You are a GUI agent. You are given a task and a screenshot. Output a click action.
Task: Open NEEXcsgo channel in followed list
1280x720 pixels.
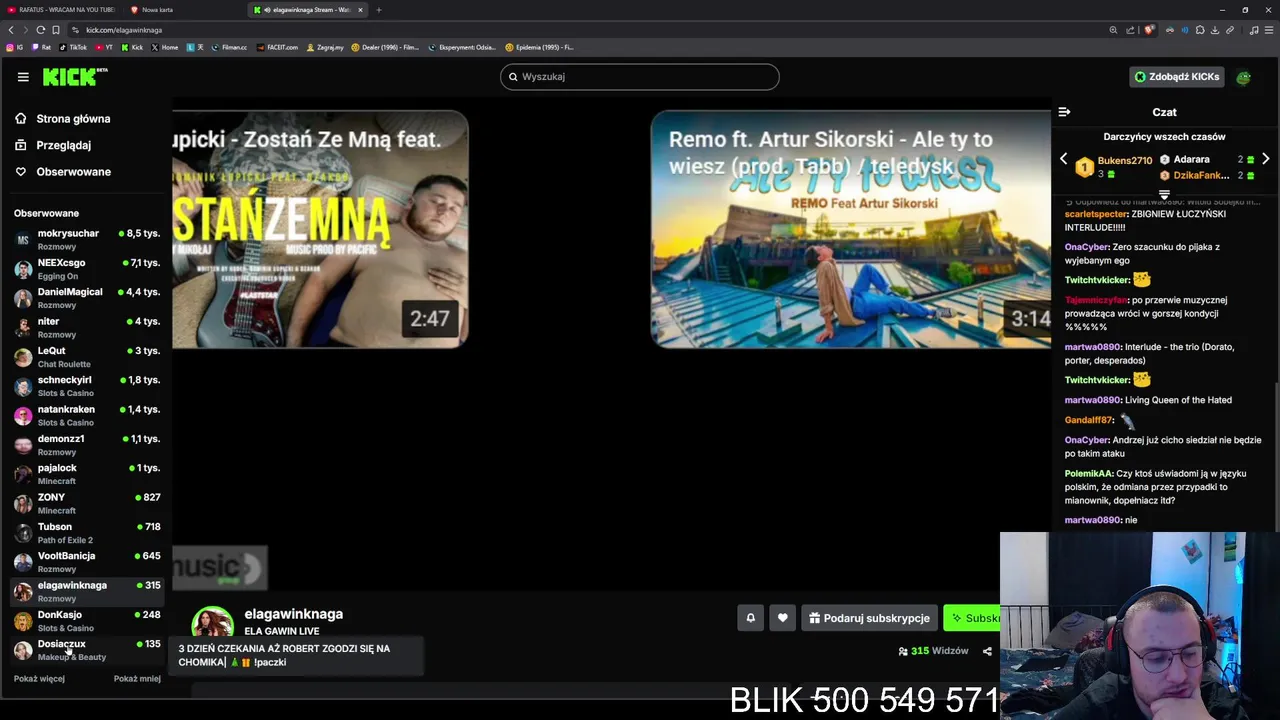tap(87, 269)
